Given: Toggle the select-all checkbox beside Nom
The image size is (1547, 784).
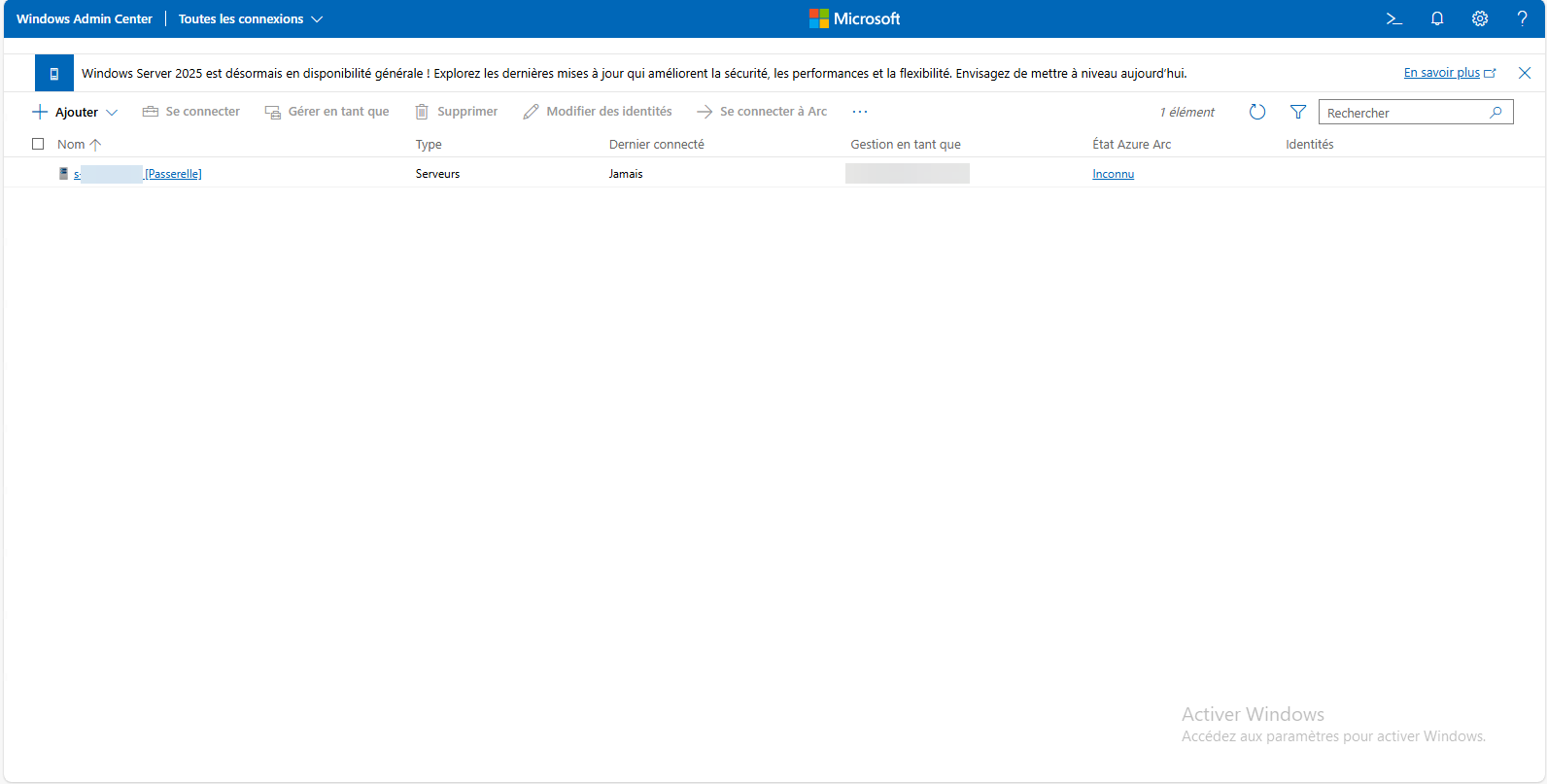Looking at the screenshot, I should [38, 144].
